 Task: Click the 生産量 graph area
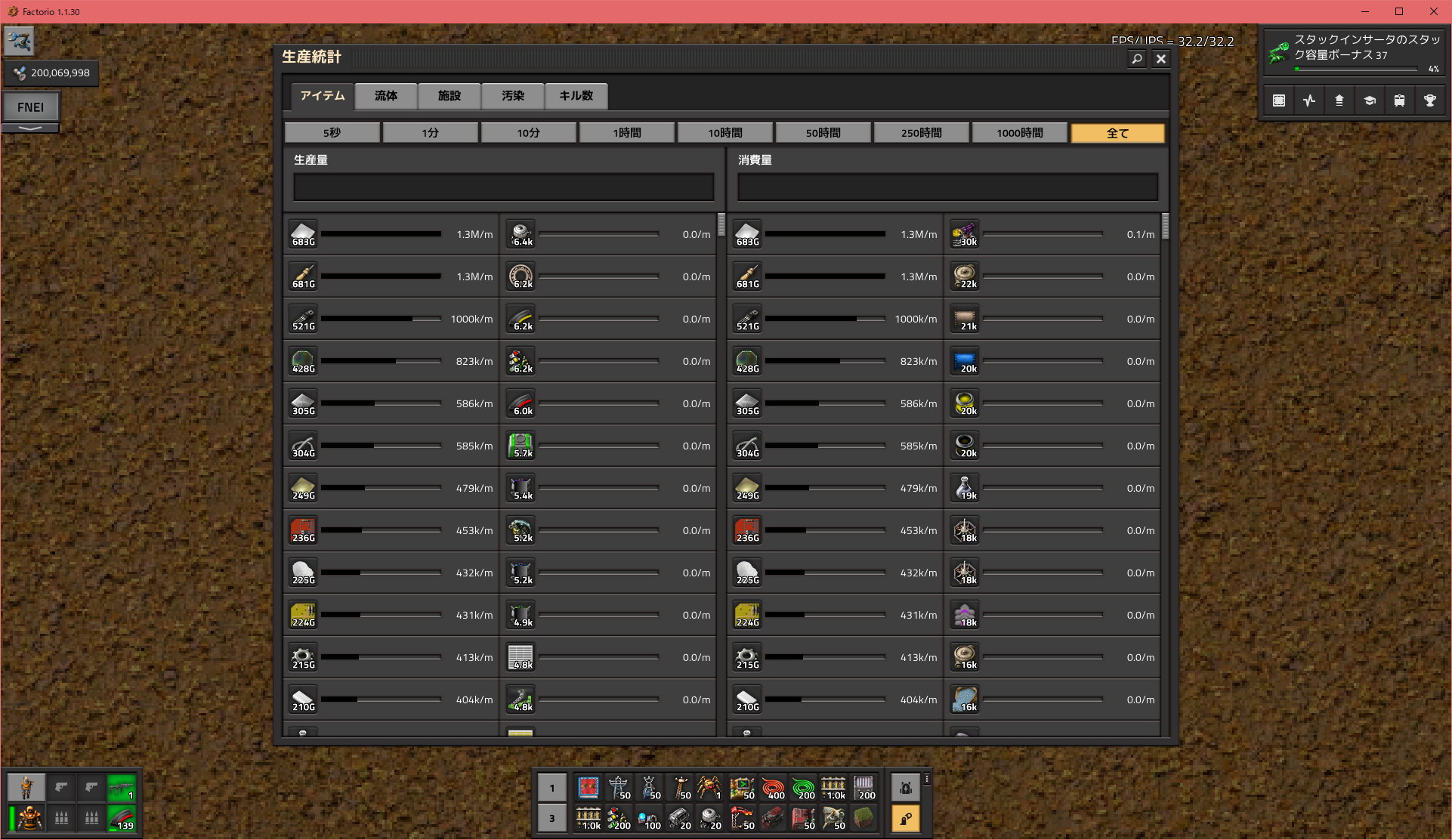pos(504,187)
